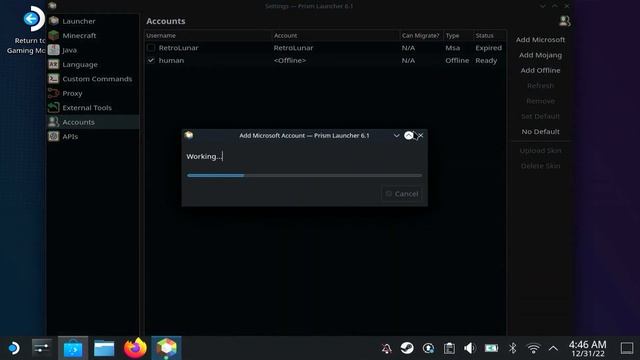Image resolution: width=640 pixels, height=360 pixels.
Task: Cancel the Add Microsoft Account dialog
Action: click(x=402, y=194)
